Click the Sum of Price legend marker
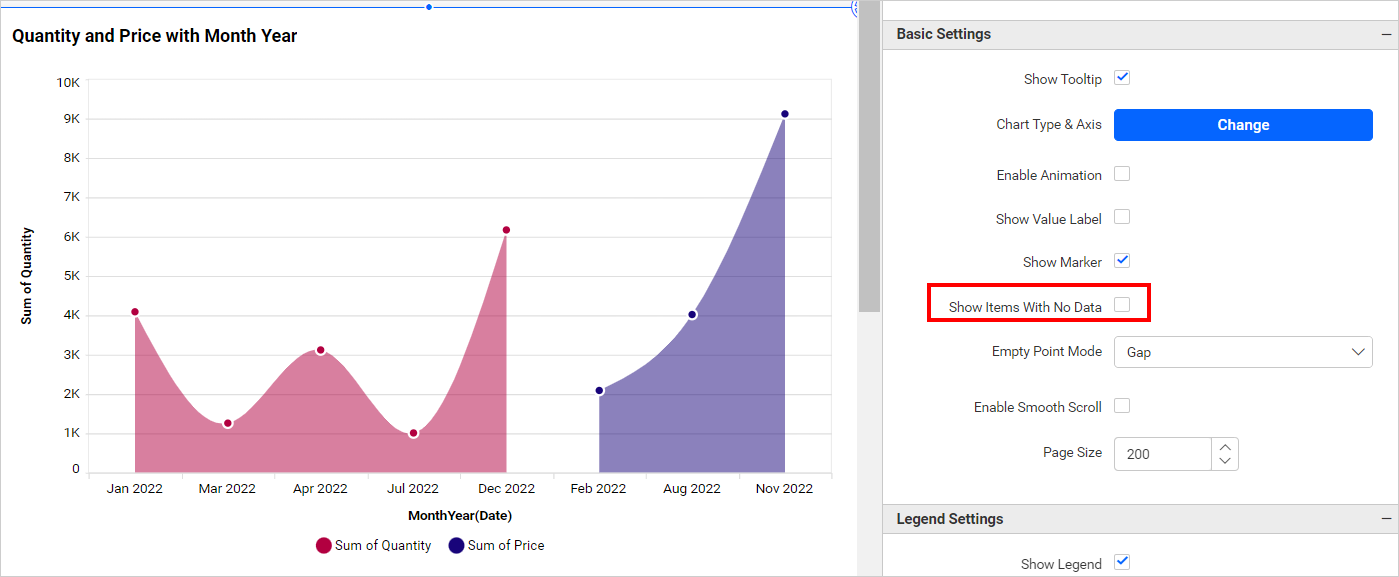The width and height of the screenshot is (1399, 577). click(x=456, y=546)
